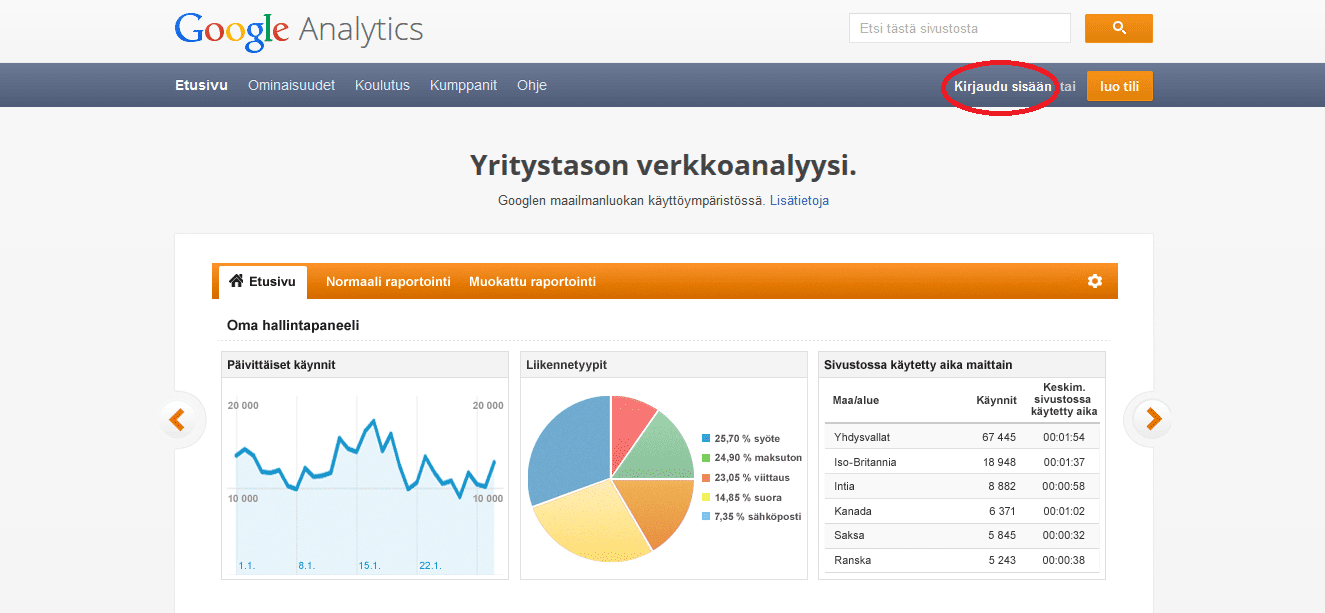The height and width of the screenshot is (613, 1325).
Task: Click the green maksuton legend swatch
Action: coord(706,458)
